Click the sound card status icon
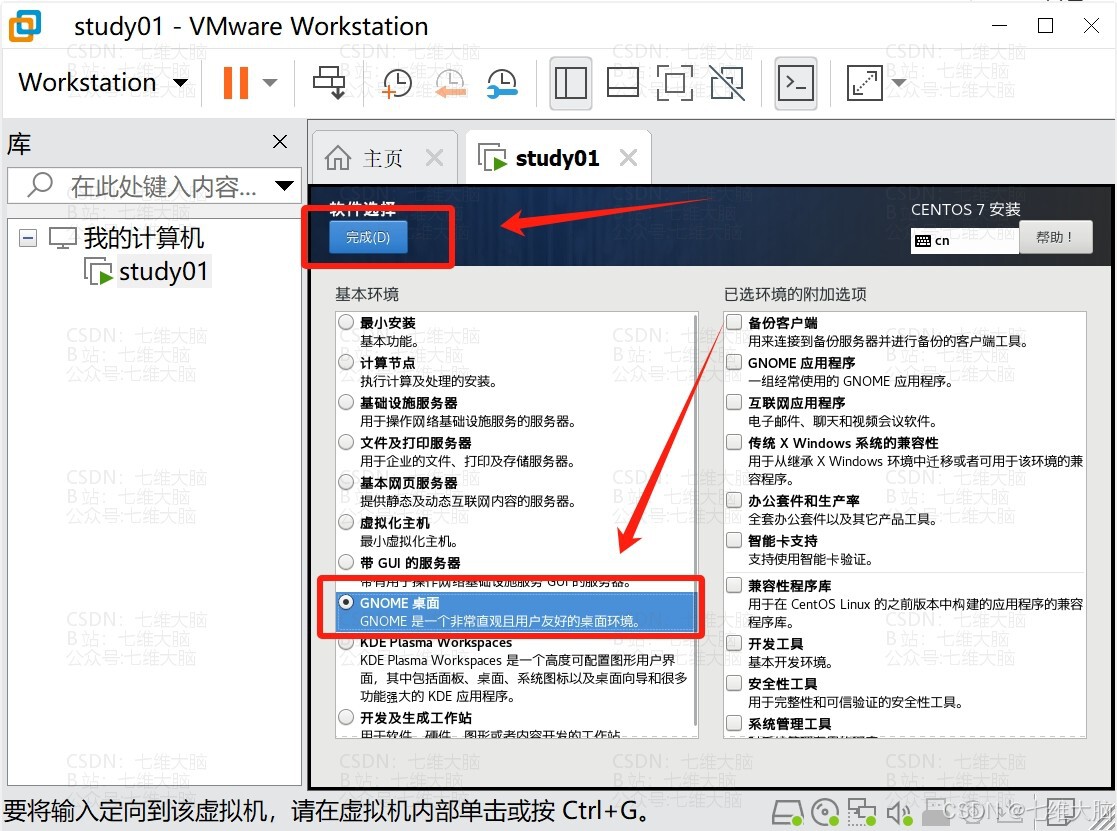 click(899, 812)
